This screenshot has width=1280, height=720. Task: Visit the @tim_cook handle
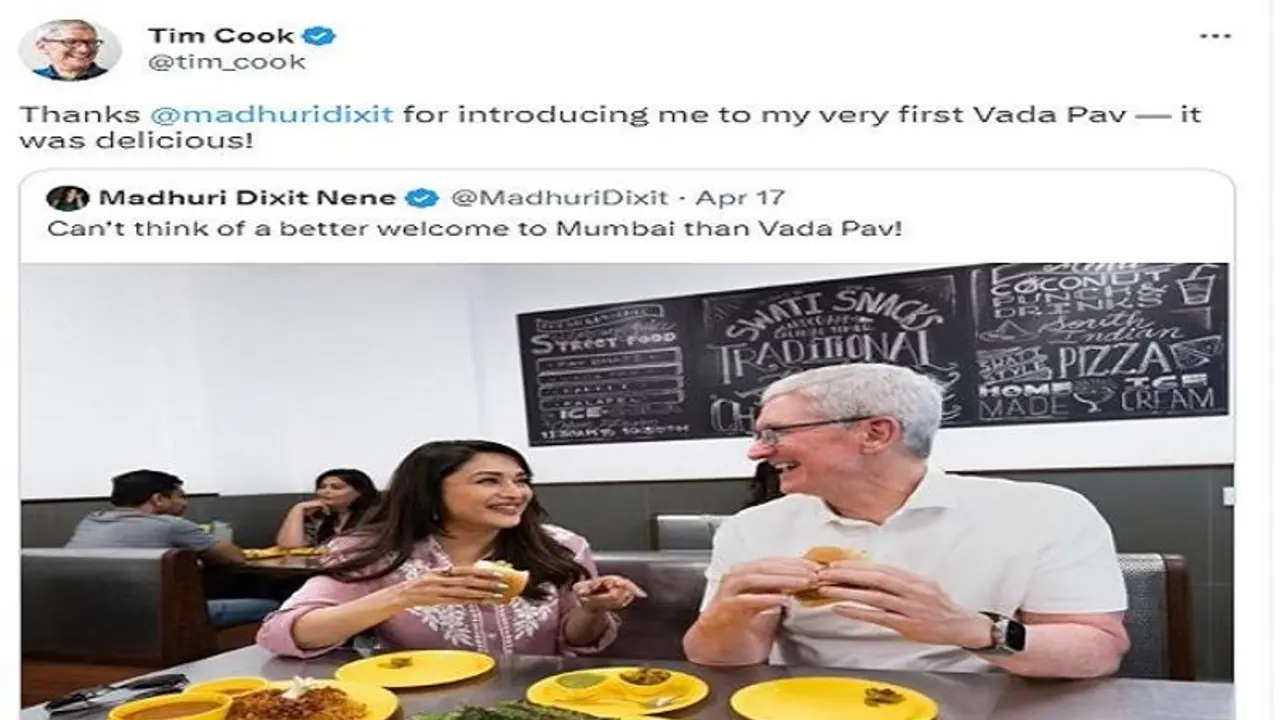(x=226, y=63)
